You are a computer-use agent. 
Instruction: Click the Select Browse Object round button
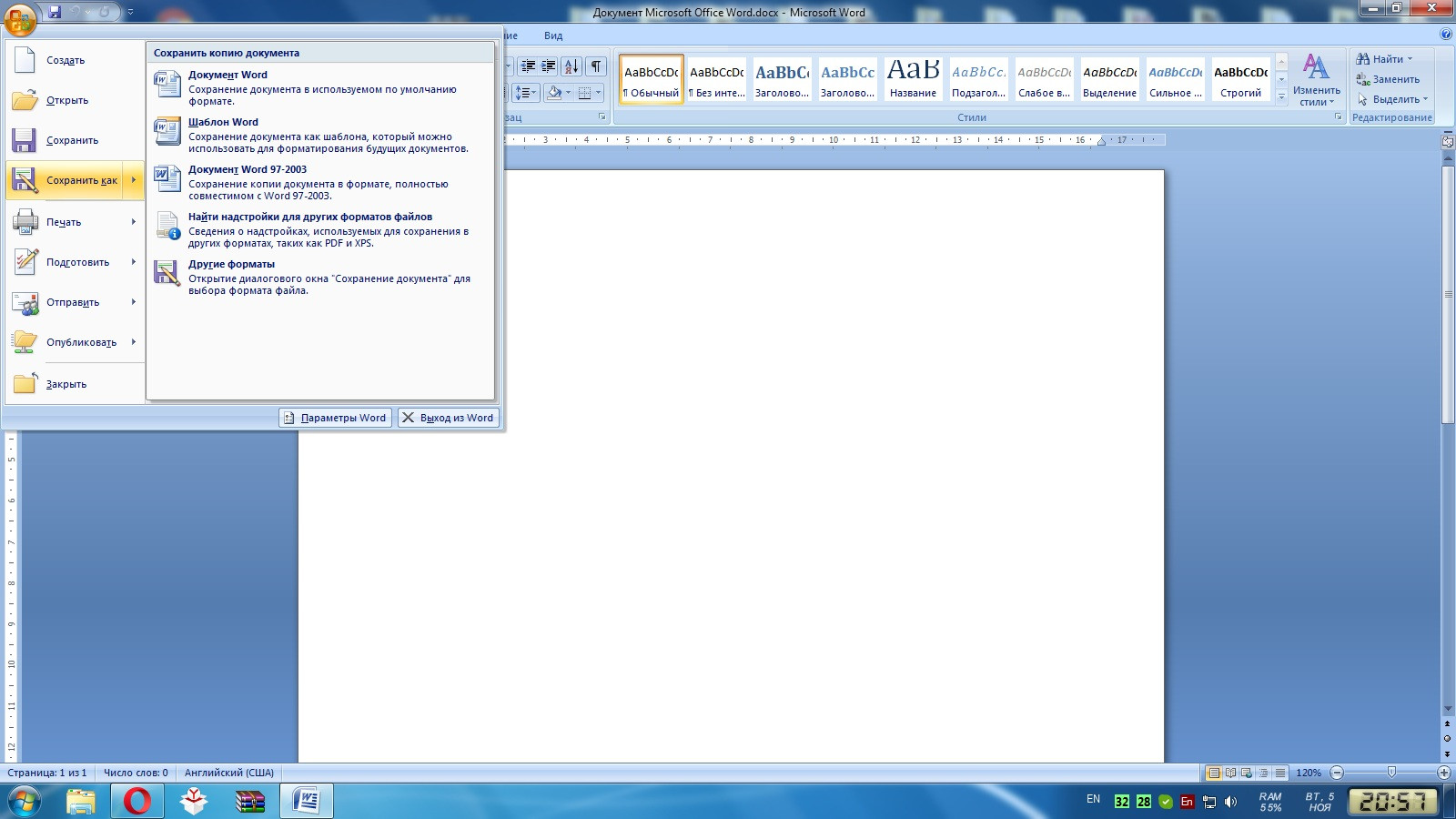(x=1447, y=739)
